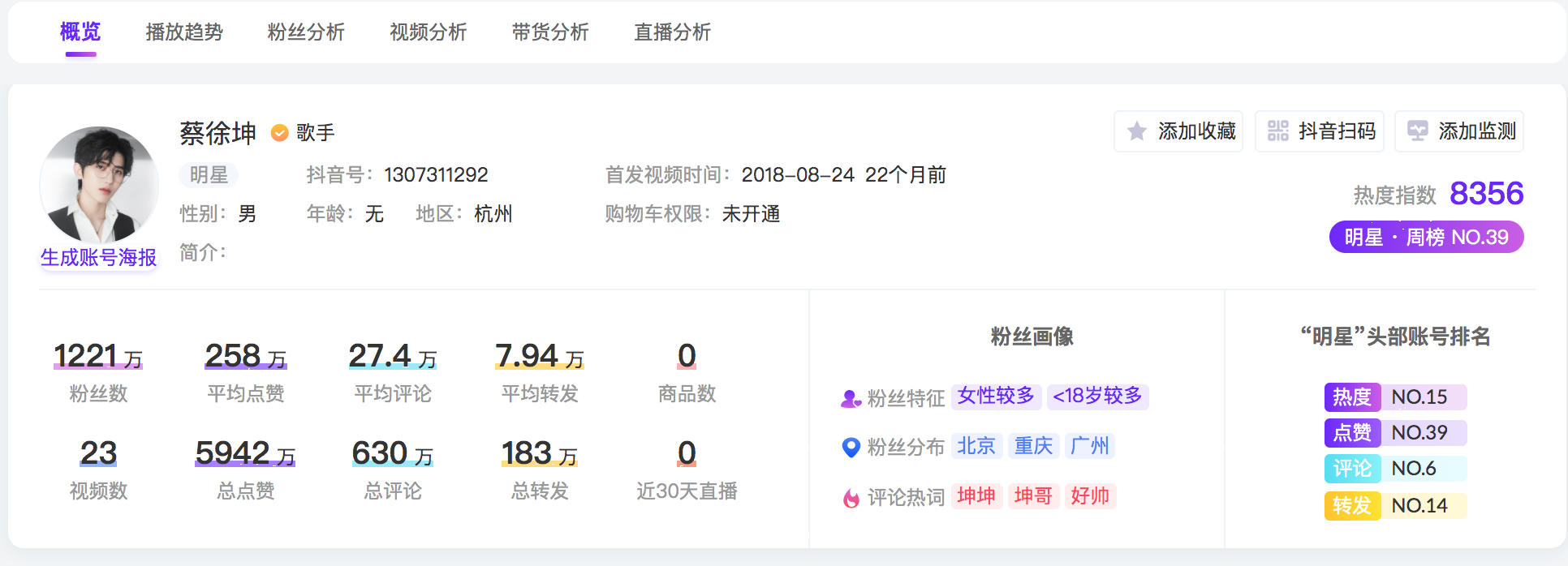Click the 评论 NO.6 ranking badge
1568x566 pixels.
(x=1395, y=468)
